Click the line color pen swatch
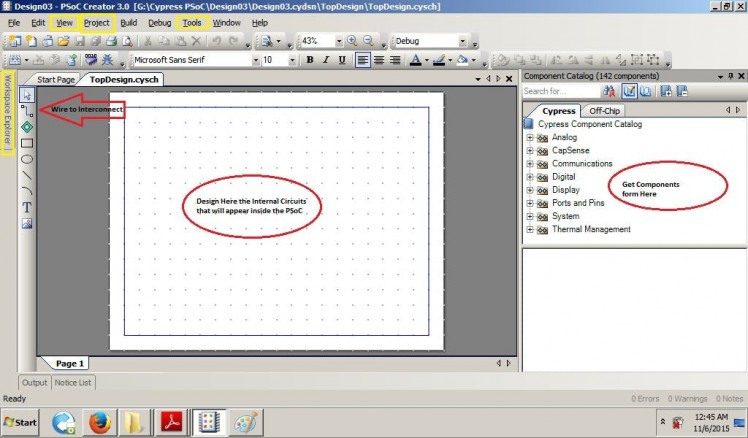This screenshot has width=748, height=438. point(438,60)
